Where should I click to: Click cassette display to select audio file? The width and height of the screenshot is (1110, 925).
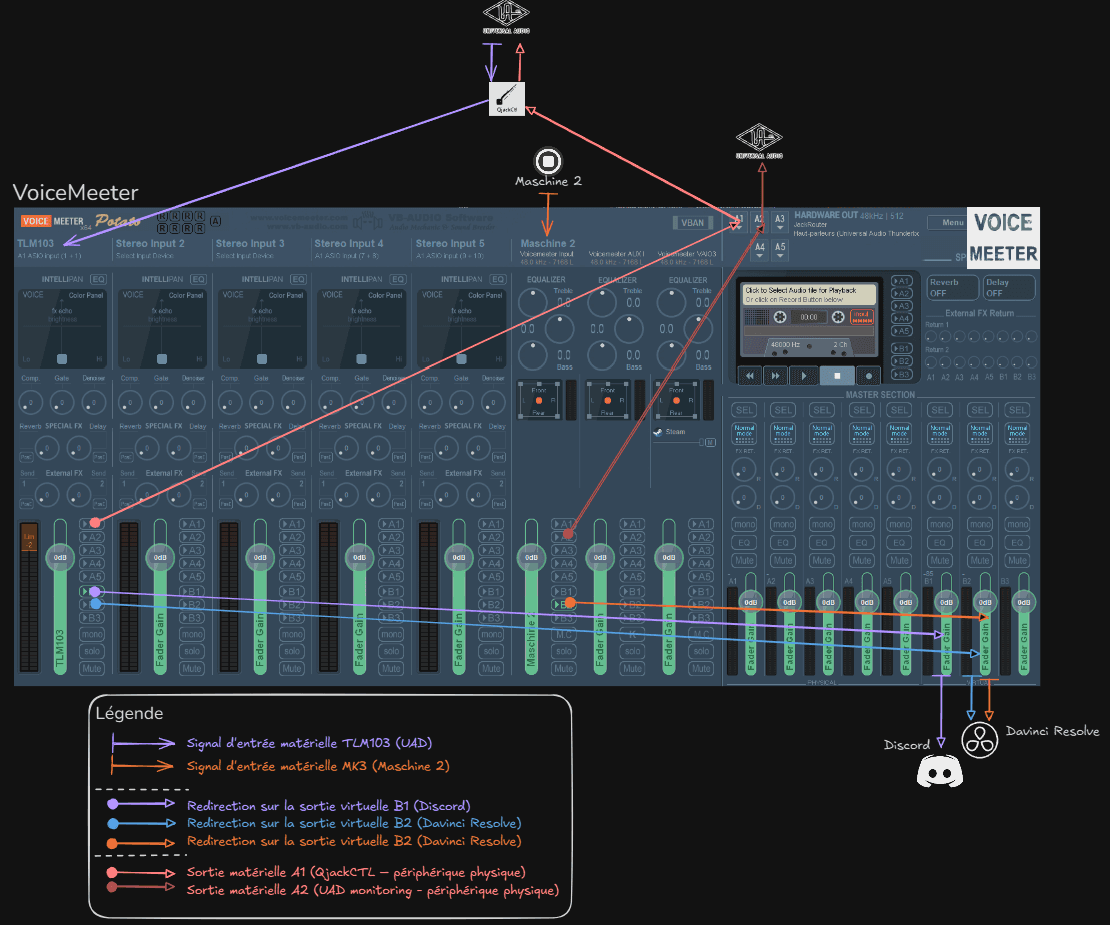point(809,294)
